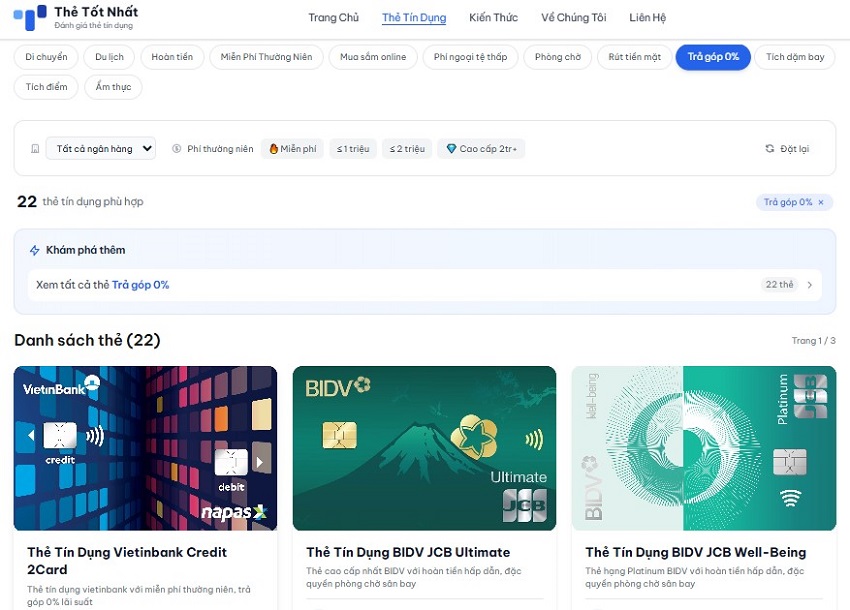The width and height of the screenshot is (850, 610).
Task: Click the Thẻ Tốt Nhất logo icon
Action: pos(30,17)
